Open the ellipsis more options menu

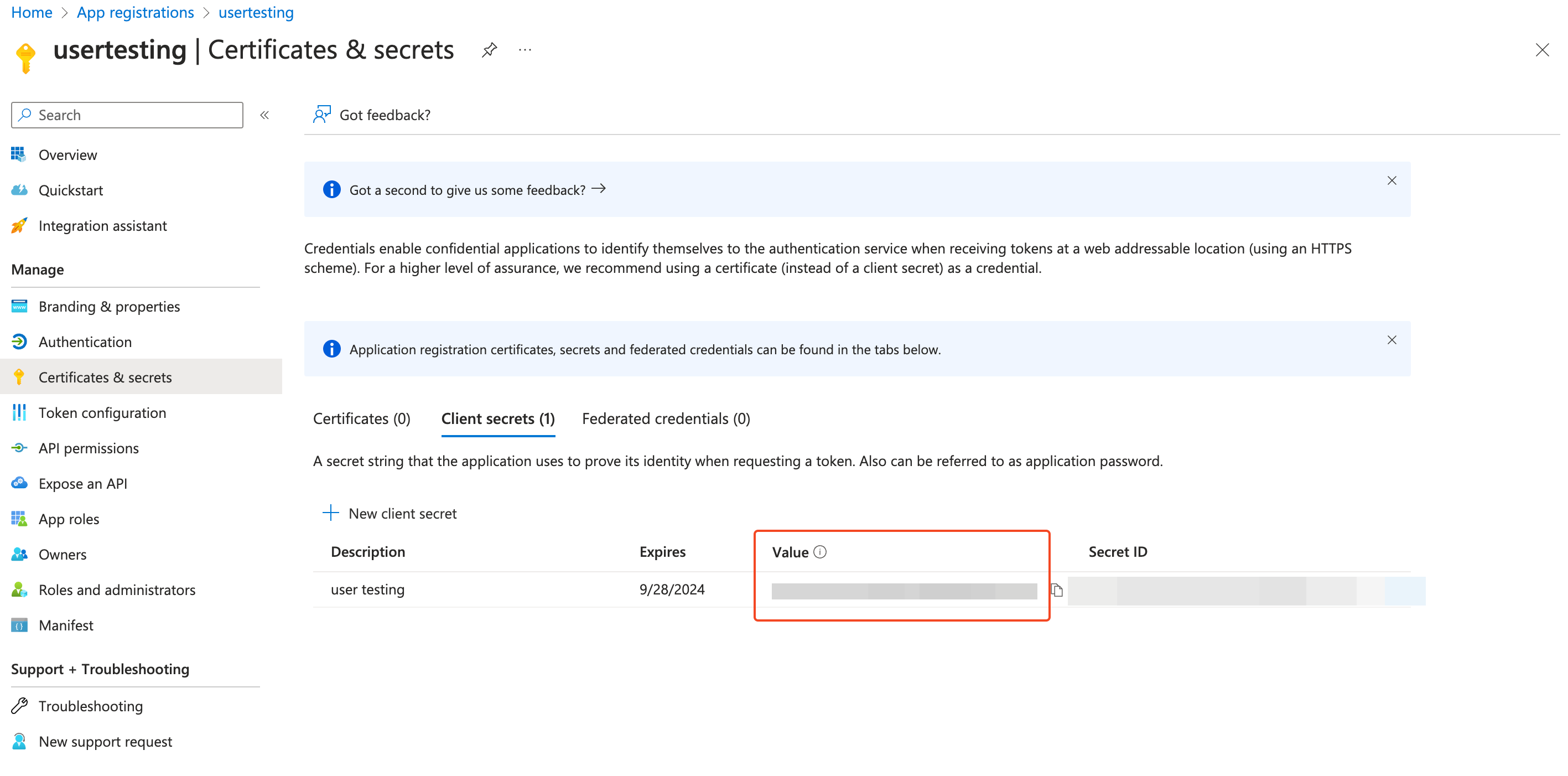click(525, 50)
